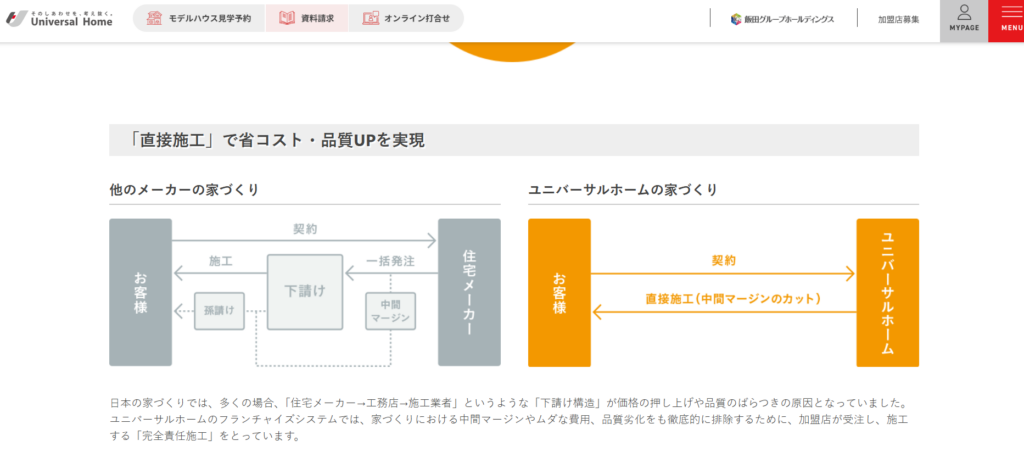Open 加盟店募集 link

(x=899, y=20)
